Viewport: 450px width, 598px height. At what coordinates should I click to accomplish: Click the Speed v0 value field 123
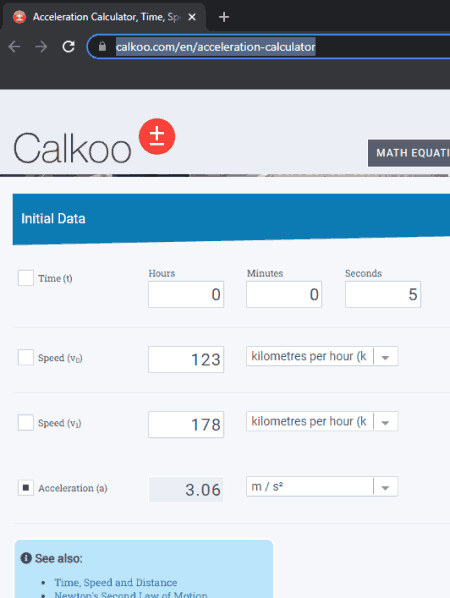tap(186, 360)
